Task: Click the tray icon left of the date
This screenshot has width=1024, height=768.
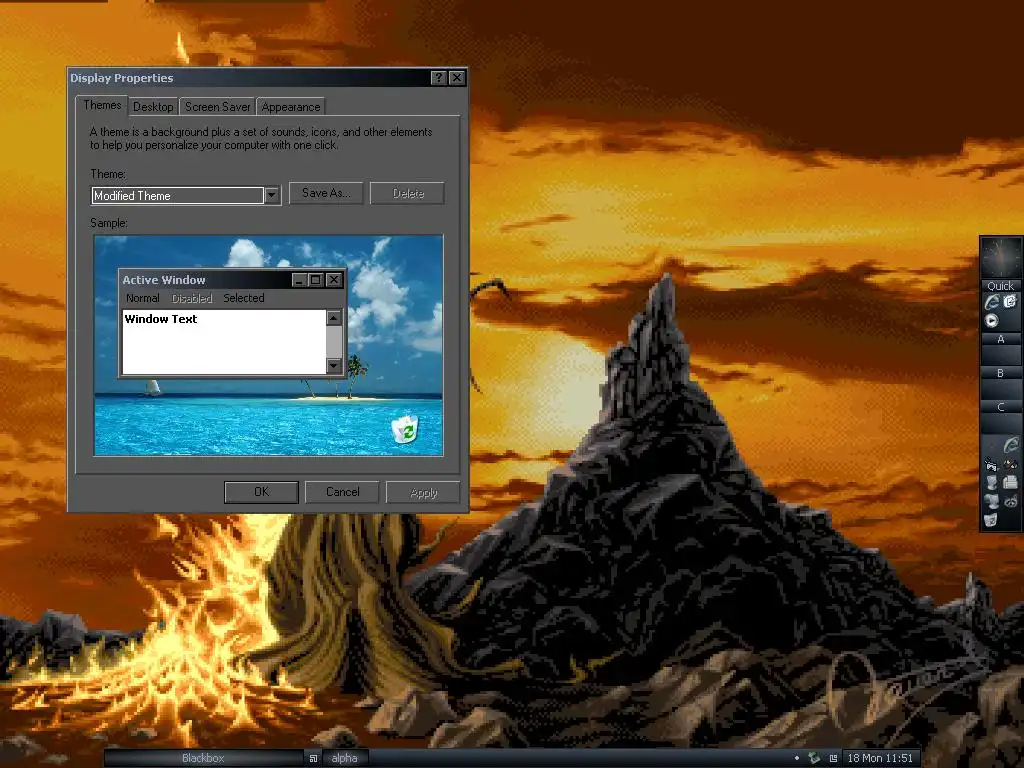Action: [833, 758]
